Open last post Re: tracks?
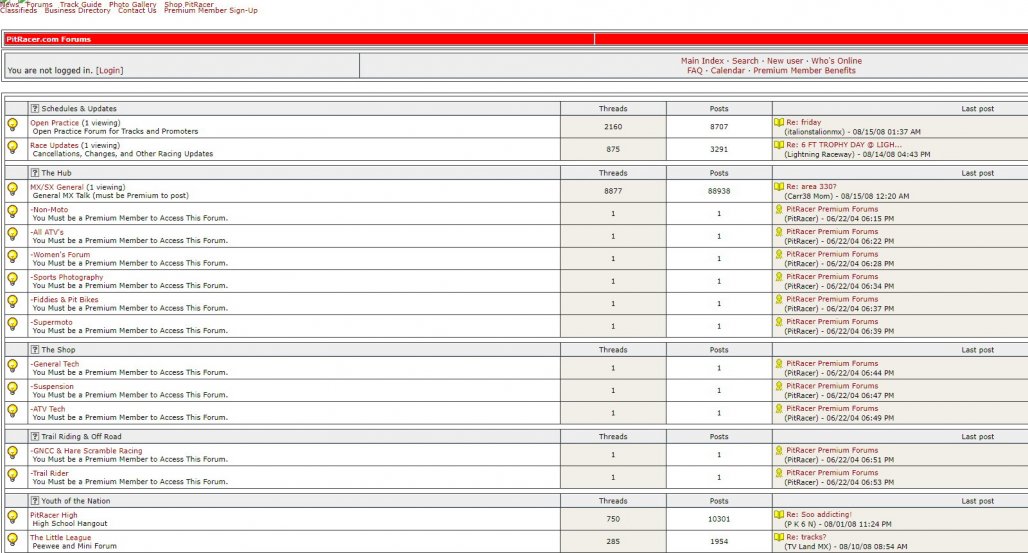This screenshot has height=553, width=1028. point(806,537)
